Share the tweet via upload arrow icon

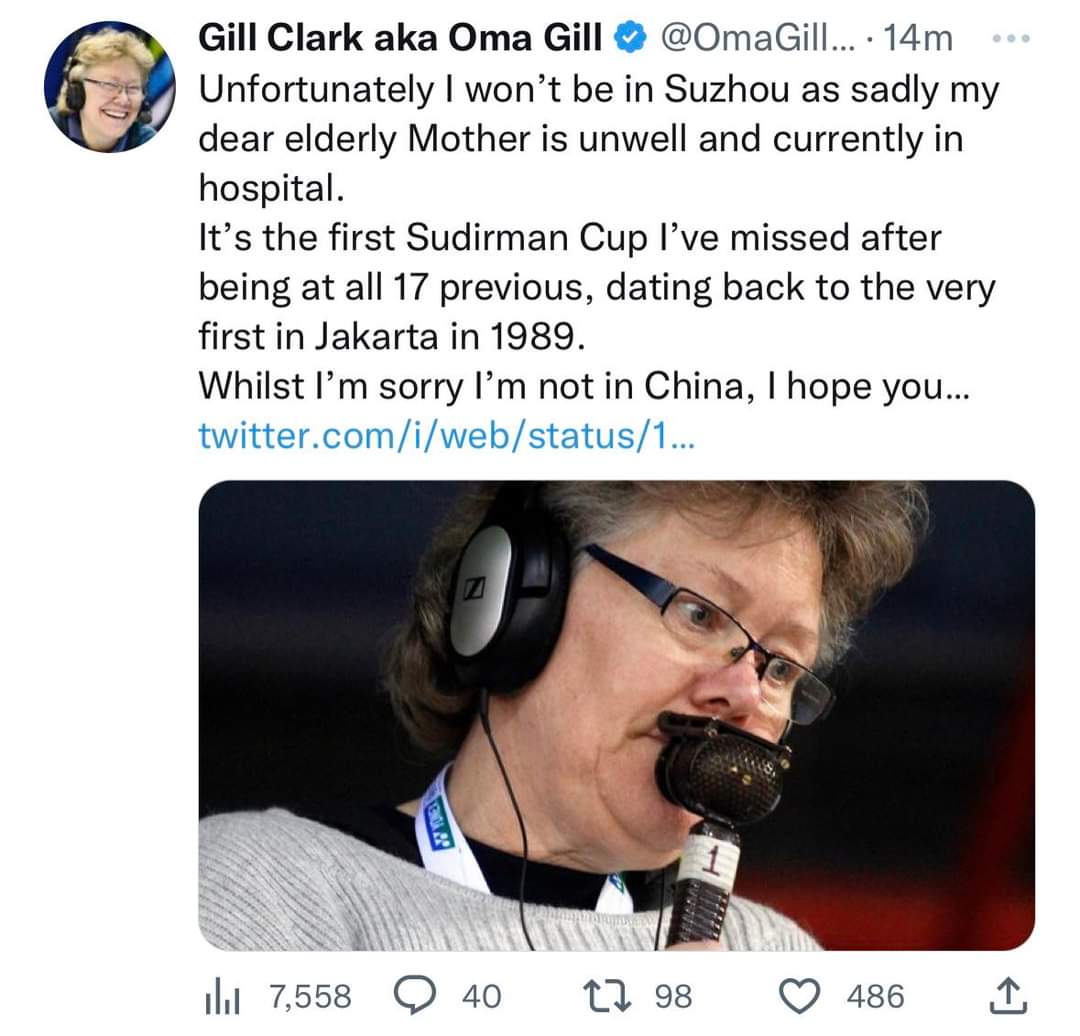tap(1008, 995)
